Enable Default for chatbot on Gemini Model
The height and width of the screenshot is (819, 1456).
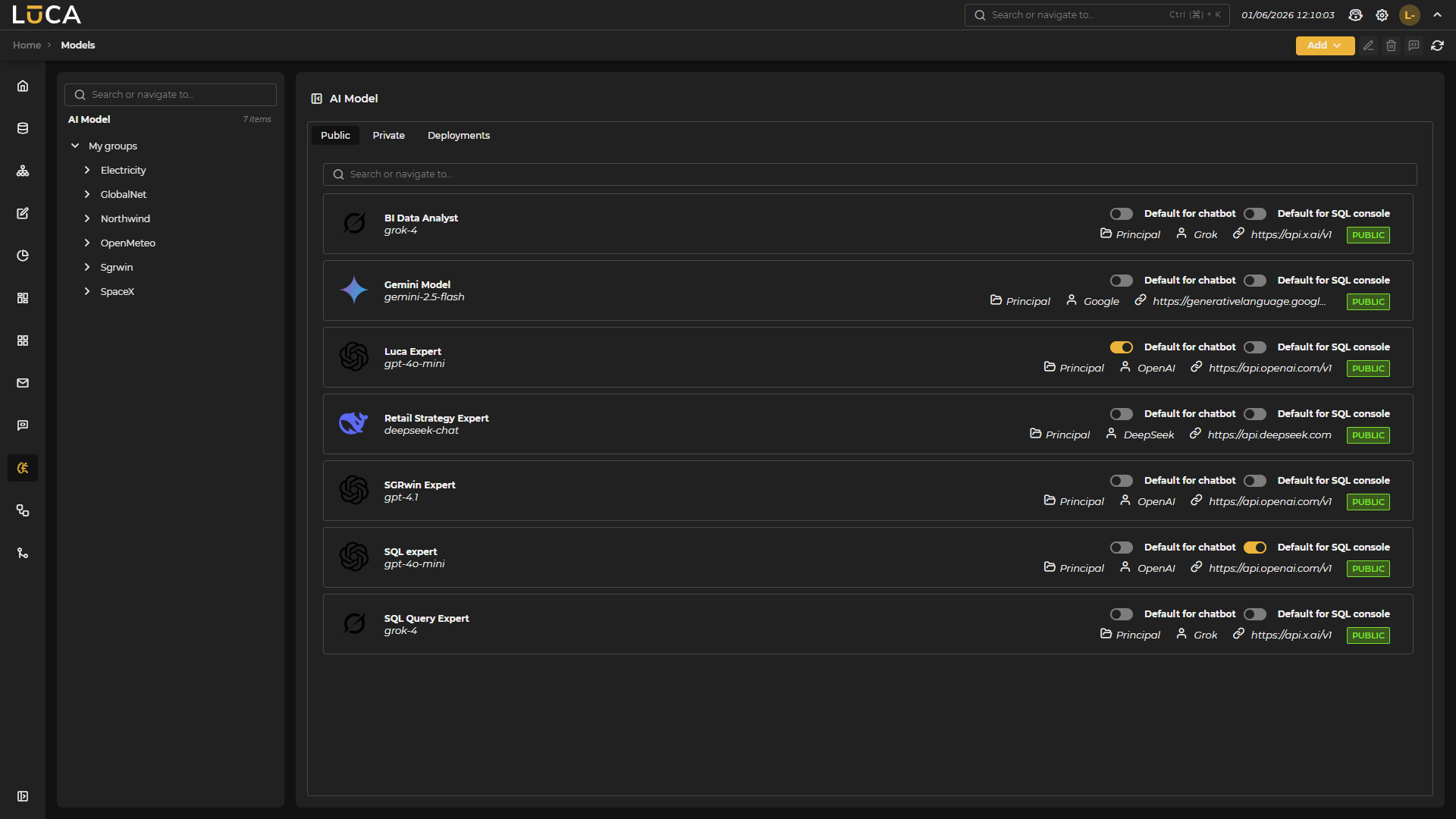coord(1121,281)
